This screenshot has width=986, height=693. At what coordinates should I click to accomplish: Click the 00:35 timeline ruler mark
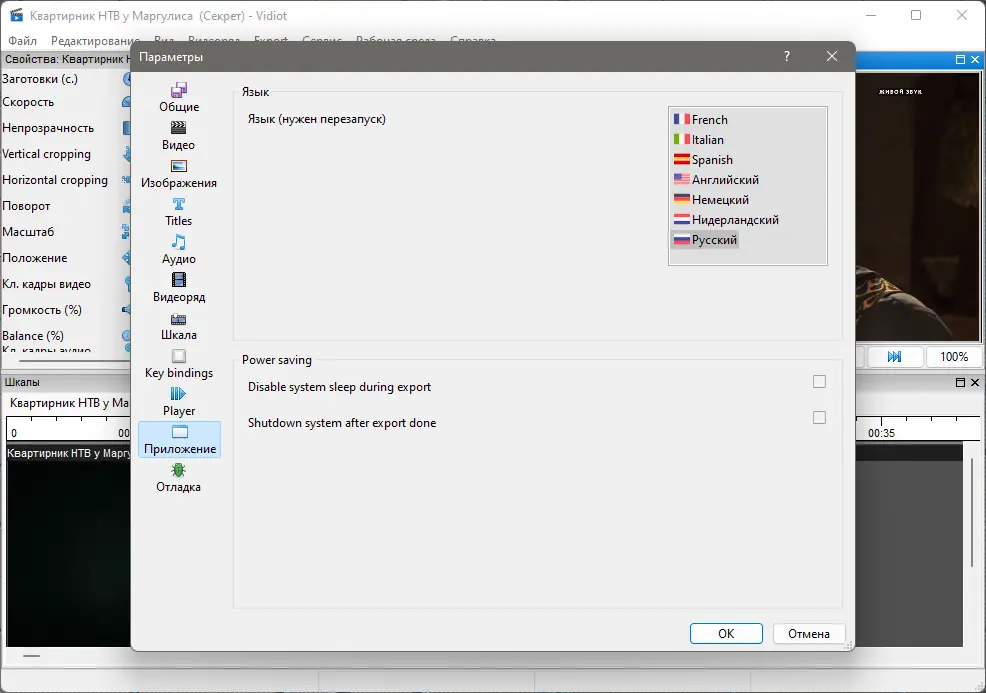point(881,433)
